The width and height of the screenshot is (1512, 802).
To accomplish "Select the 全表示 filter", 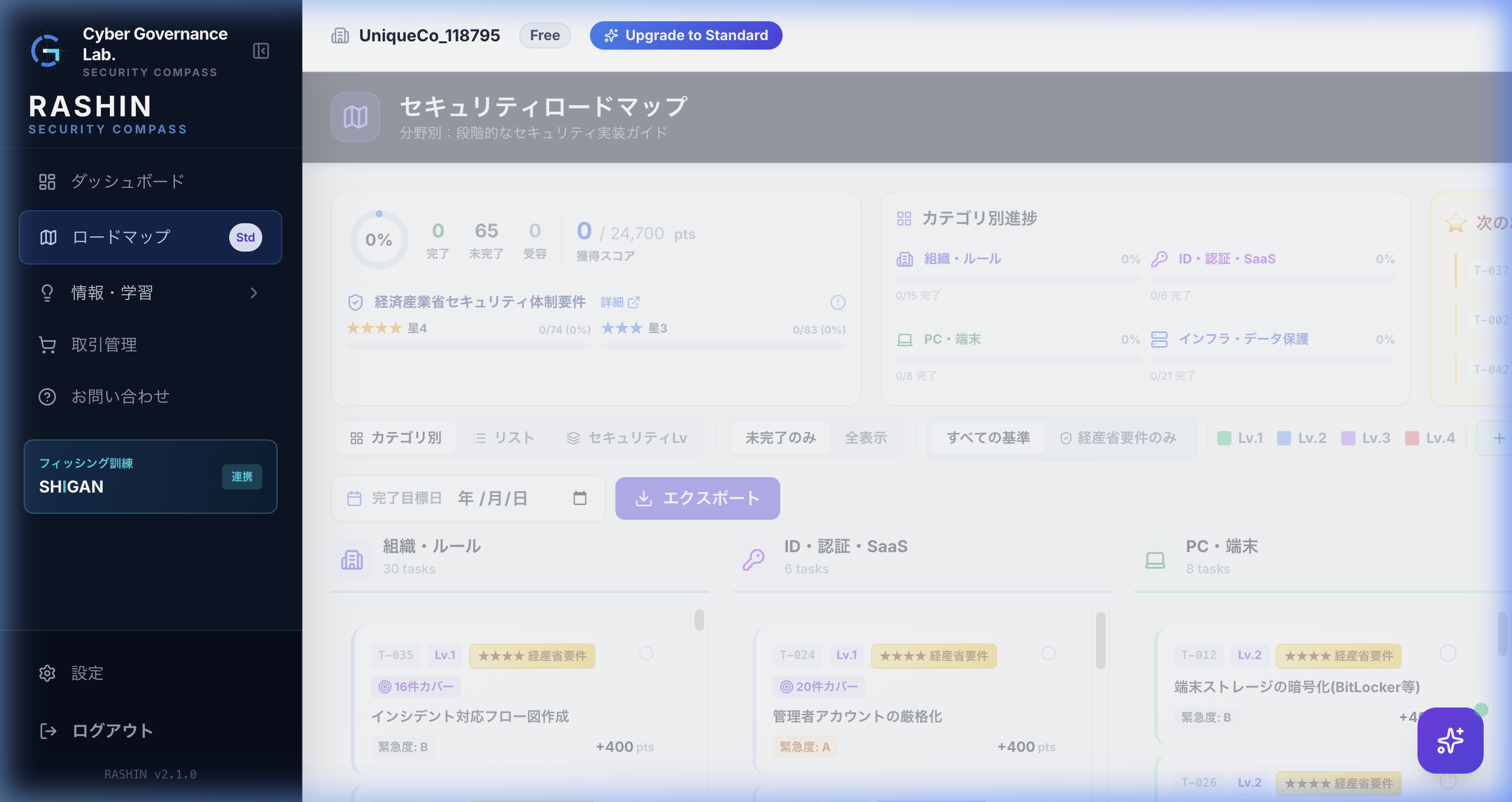I will pyautogui.click(x=866, y=438).
